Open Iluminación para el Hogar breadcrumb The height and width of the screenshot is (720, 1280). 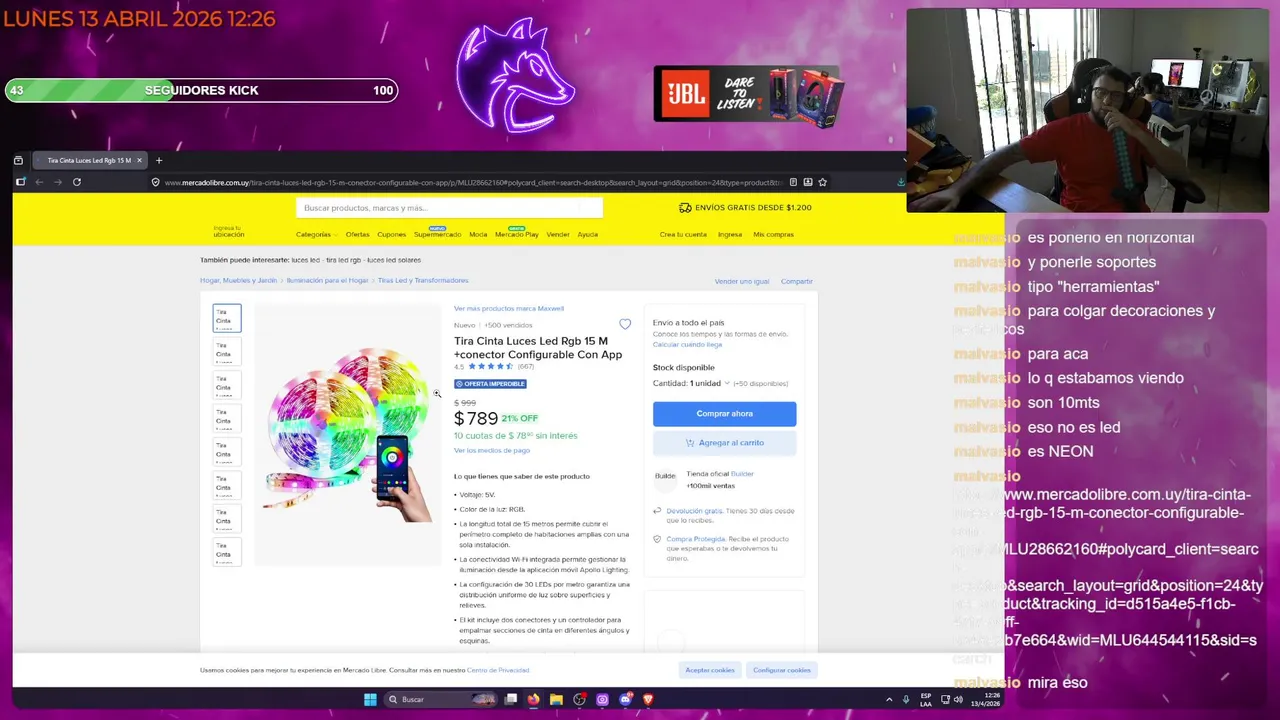pos(327,281)
